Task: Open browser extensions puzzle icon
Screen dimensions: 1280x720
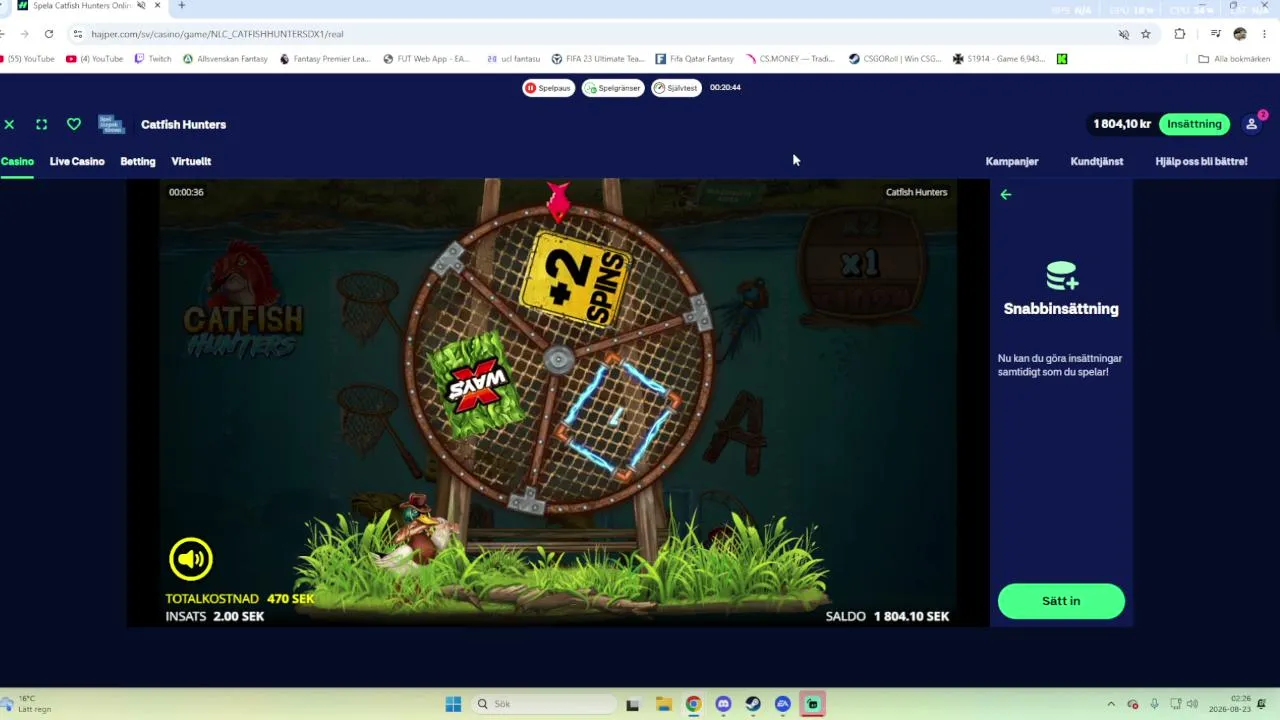Action: tap(1180, 34)
